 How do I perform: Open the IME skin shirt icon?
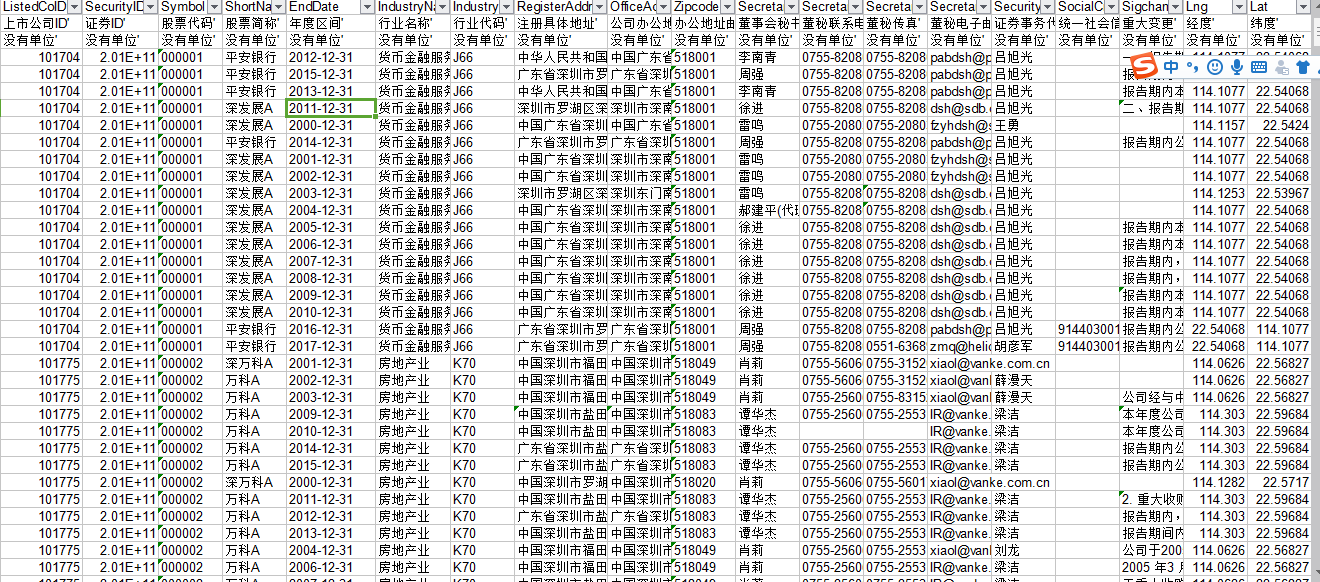coord(1302,66)
